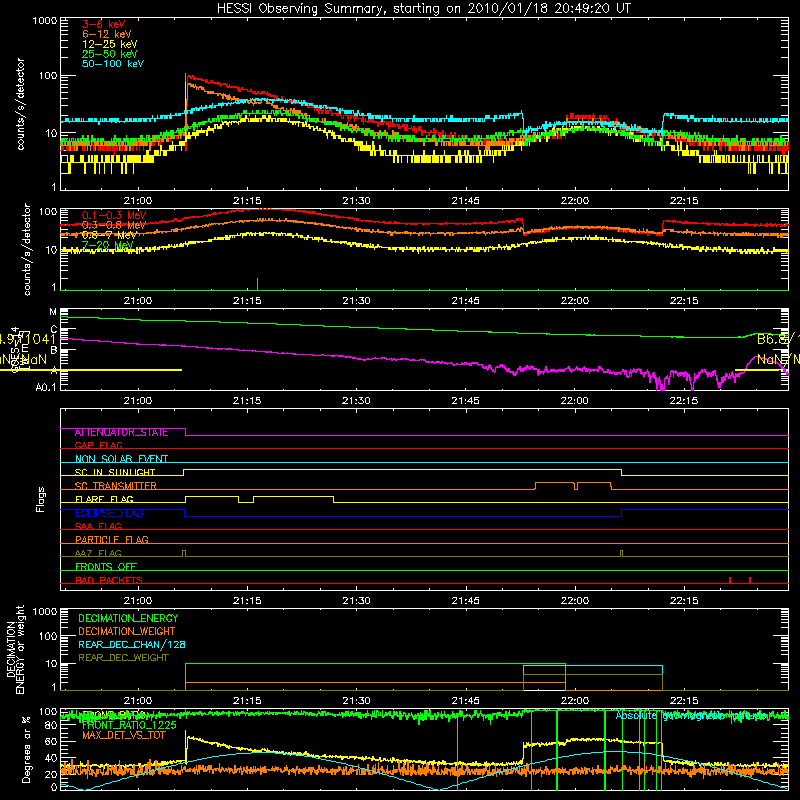The height and width of the screenshot is (800, 800).
Task: Click the HESSI Observing Summary title text
Action: (x=424, y=9)
